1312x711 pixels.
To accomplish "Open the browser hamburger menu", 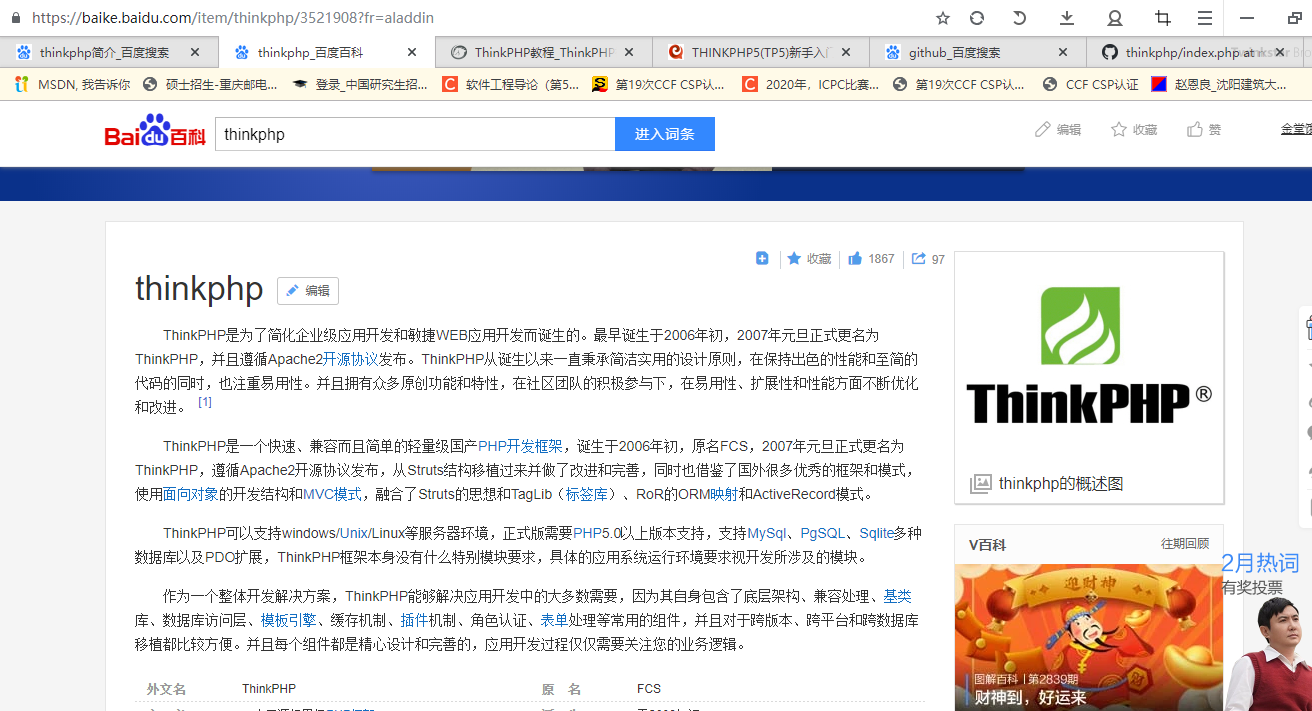I will 1205,18.
